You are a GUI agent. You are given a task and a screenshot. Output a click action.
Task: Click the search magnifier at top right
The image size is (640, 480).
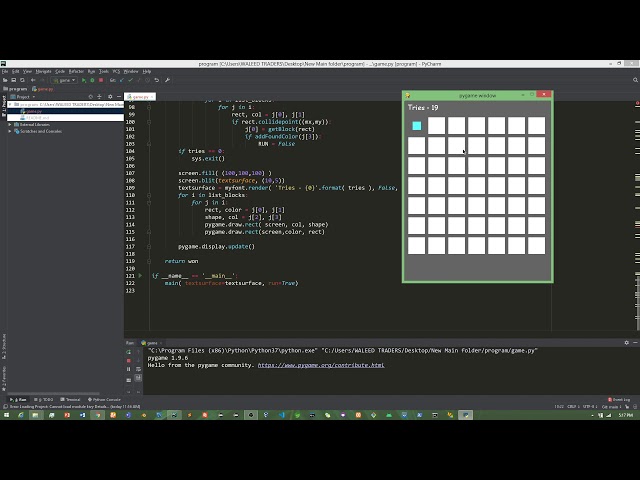pos(635,80)
